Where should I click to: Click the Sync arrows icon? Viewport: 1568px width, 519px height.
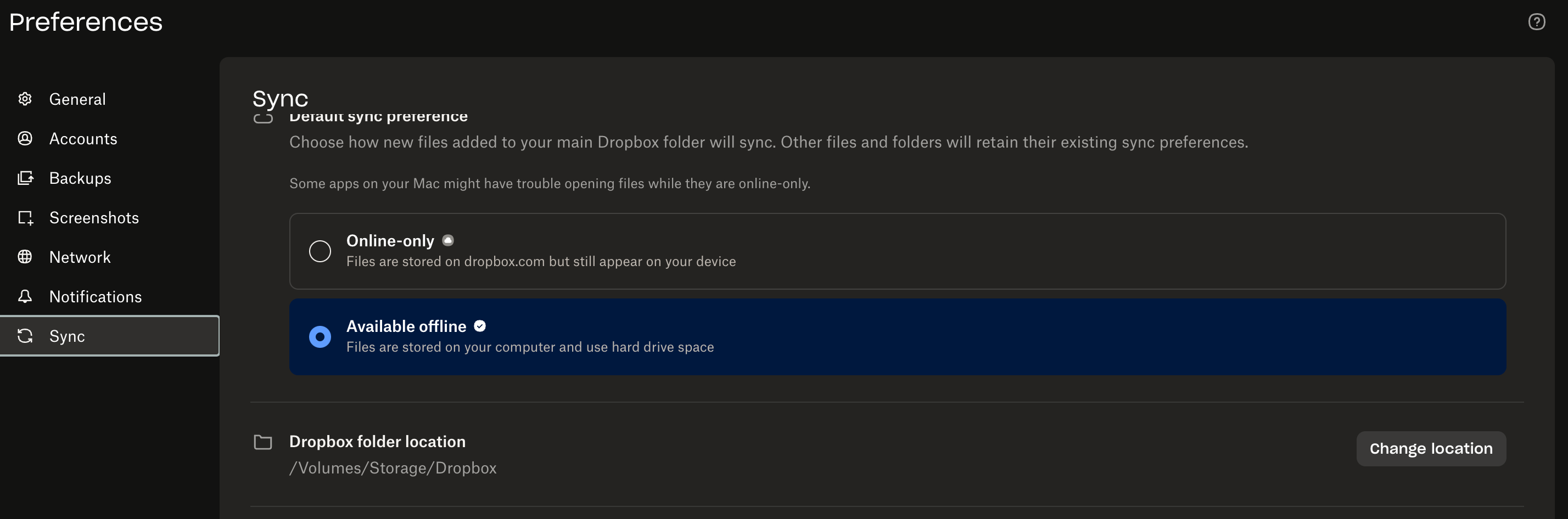click(25, 336)
